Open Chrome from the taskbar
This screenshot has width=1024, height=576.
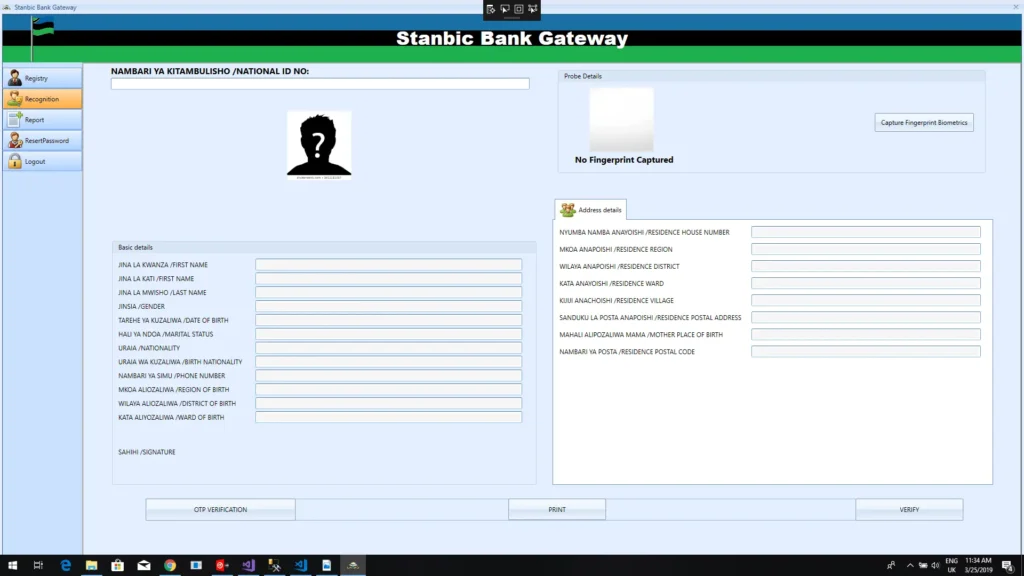(x=170, y=565)
